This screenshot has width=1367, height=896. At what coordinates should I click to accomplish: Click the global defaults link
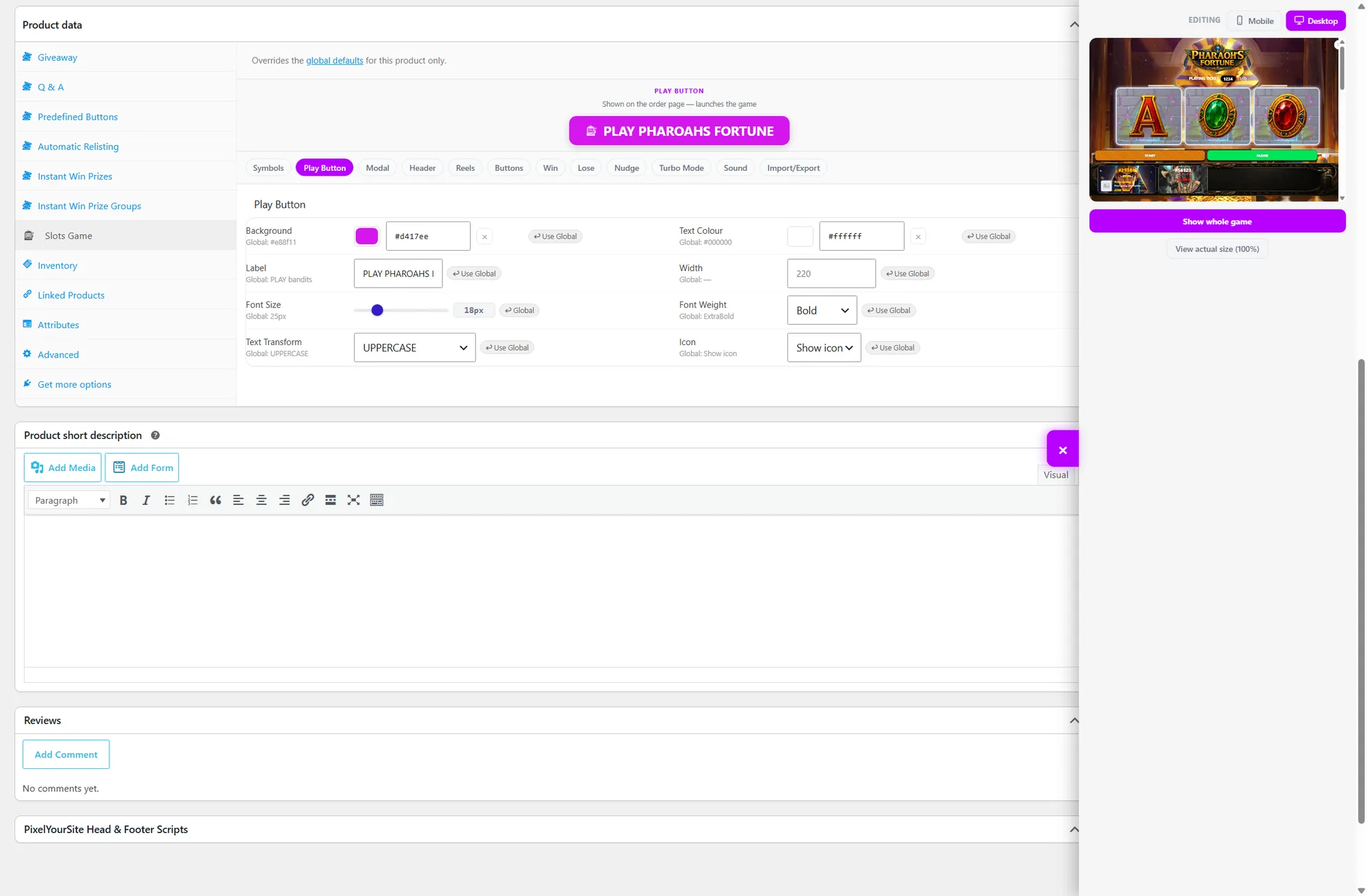pos(334,61)
